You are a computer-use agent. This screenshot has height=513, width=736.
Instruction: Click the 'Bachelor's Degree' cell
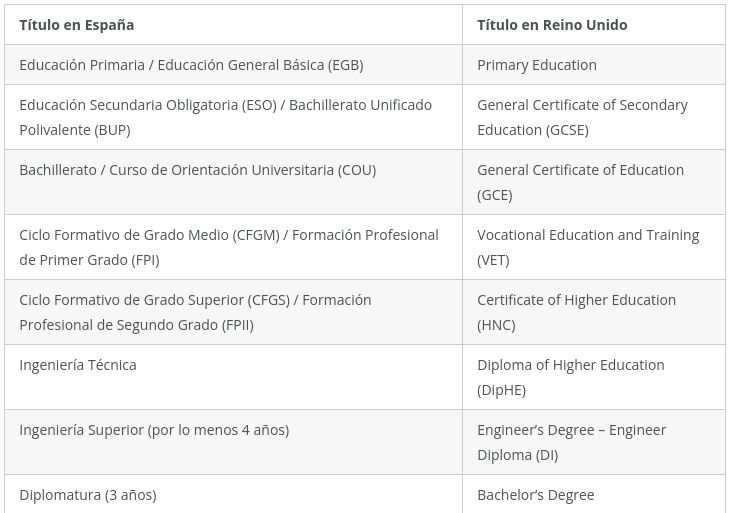pos(535,495)
